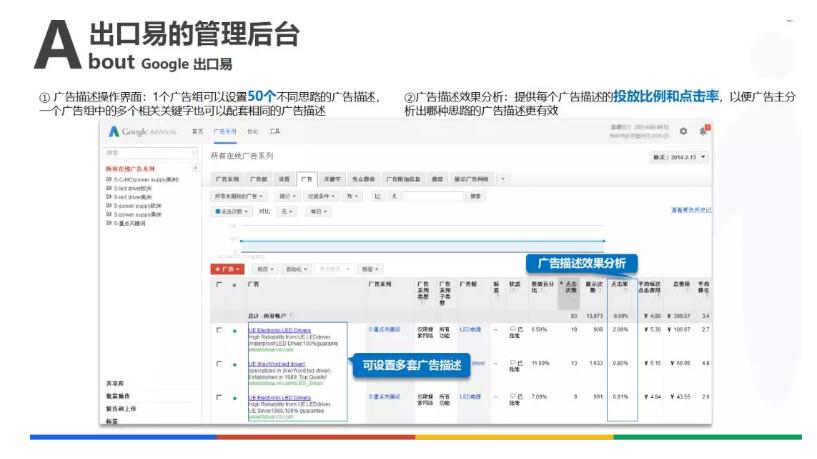Image resolution: width=817 pixels, height=459 pixels.
Task: Switch to the 广告系列 sub-tab
Action: [x=227, y=179]
